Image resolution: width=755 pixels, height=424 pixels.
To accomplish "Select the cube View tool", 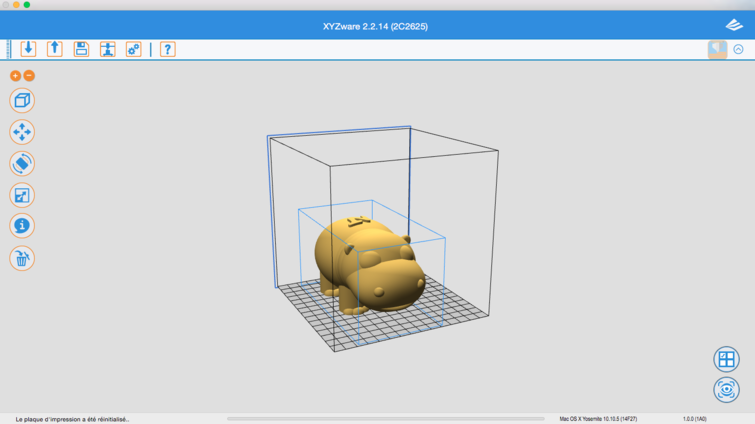I will click(22, 100).
